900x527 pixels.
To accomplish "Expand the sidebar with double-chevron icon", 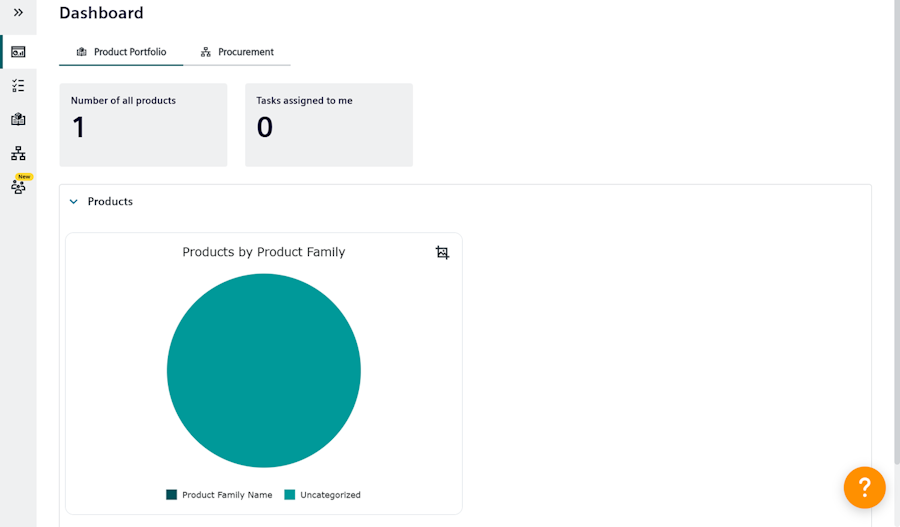I will click(x=18, y=12).
